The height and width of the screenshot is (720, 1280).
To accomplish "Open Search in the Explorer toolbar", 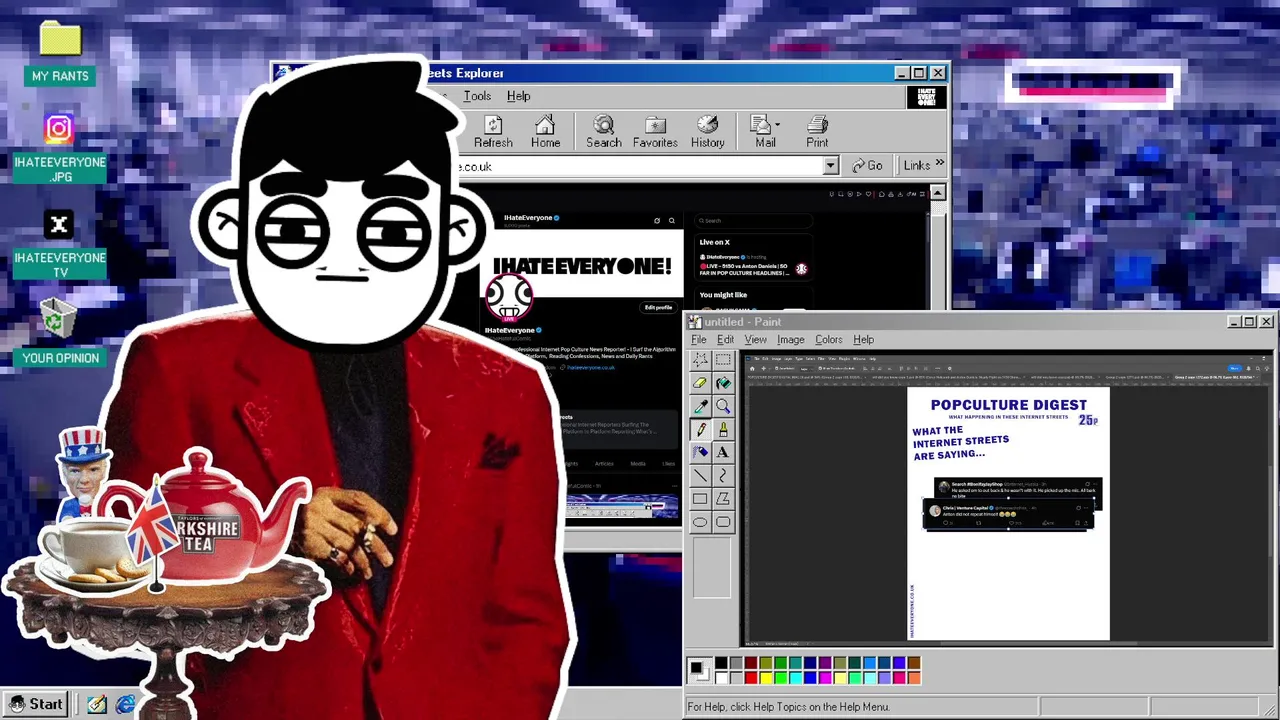I will click(x=604, y=131).
